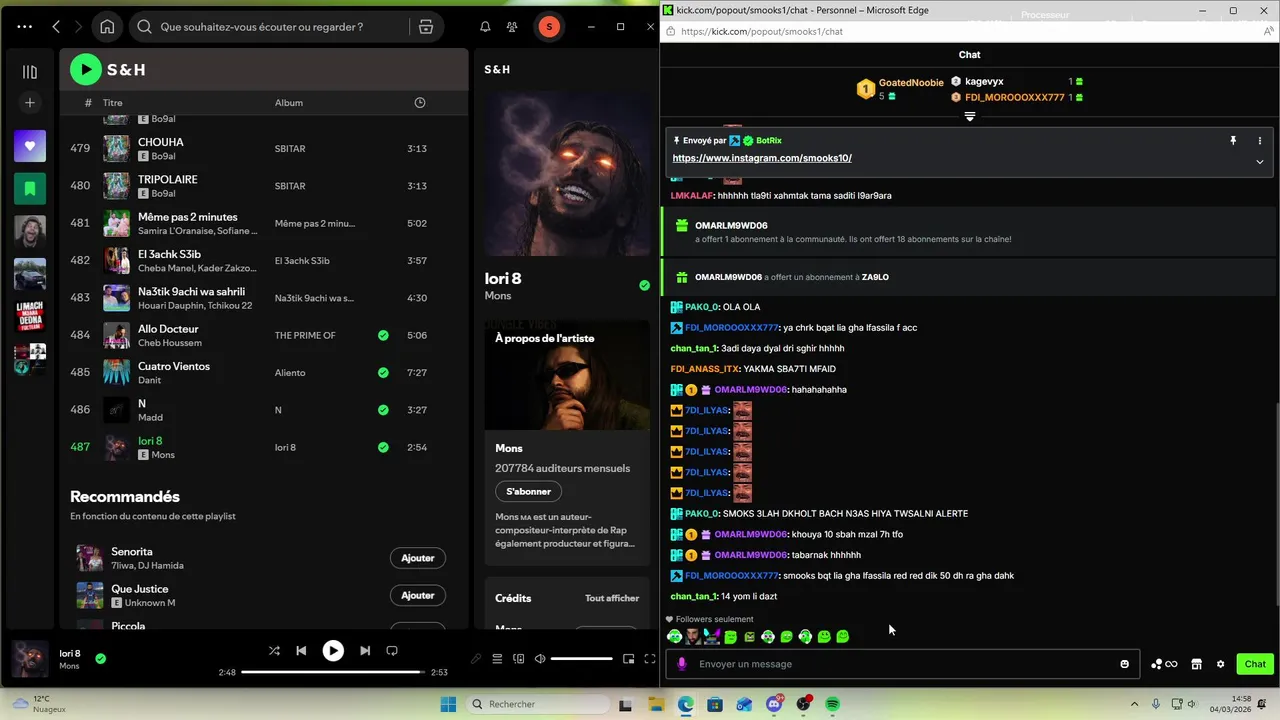Click the play button in player bar
Screen dimensions: 1280x720
click(x=333, y=650)
